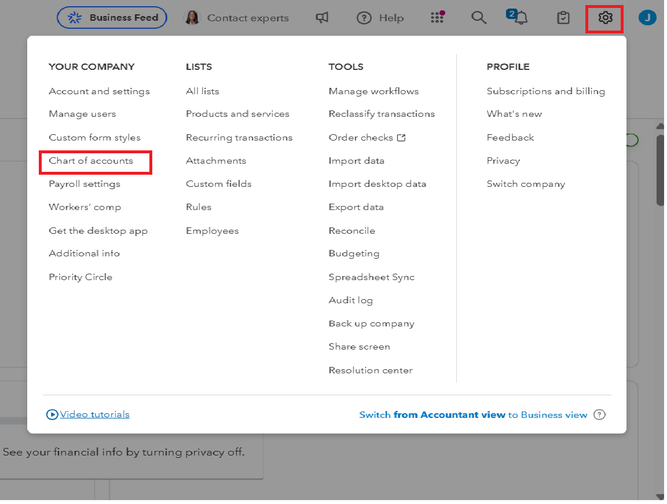667x504 pixels.
Task: Click the help icon beside Business view
Action: coord(599,415)
